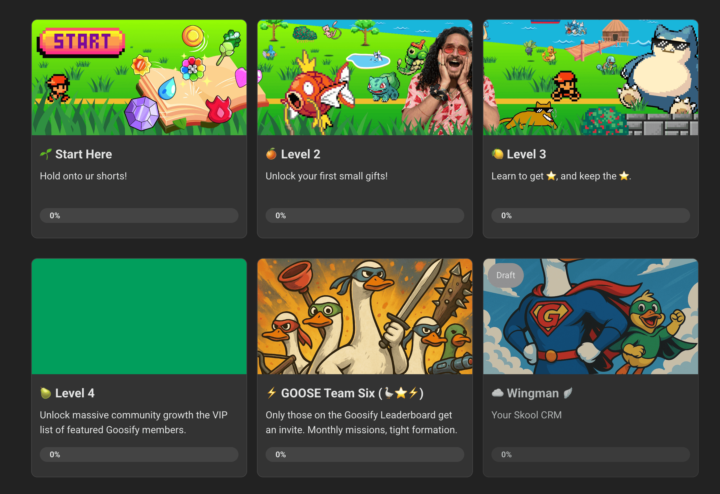Click the text "Hold onto ur shorts!"
Screen dimensions: 720x494
pyautogui.click(x=83, y=176)
